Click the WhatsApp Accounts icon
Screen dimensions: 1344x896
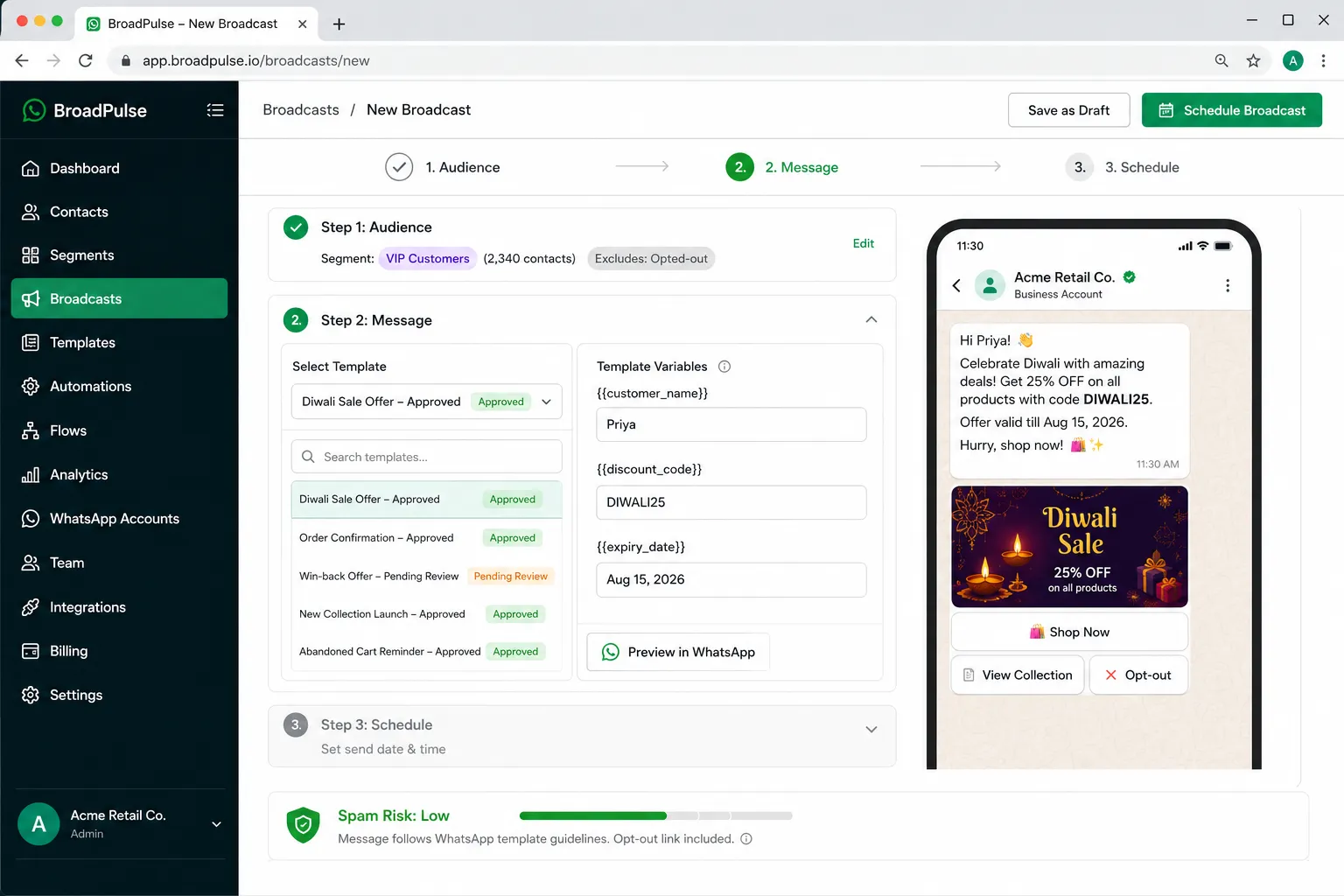click(x=31, y=519)
